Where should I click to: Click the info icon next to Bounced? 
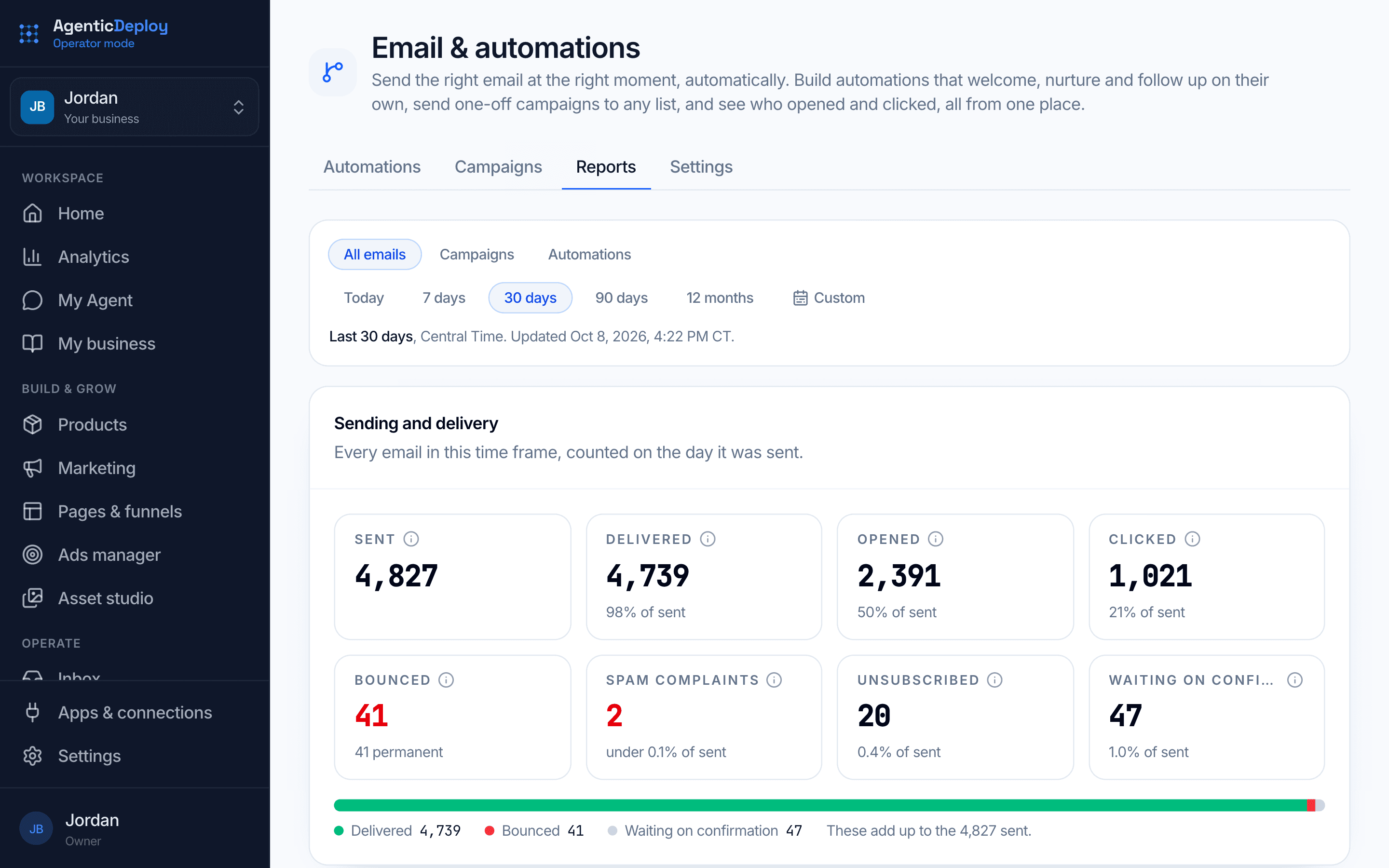coord(446,680)
